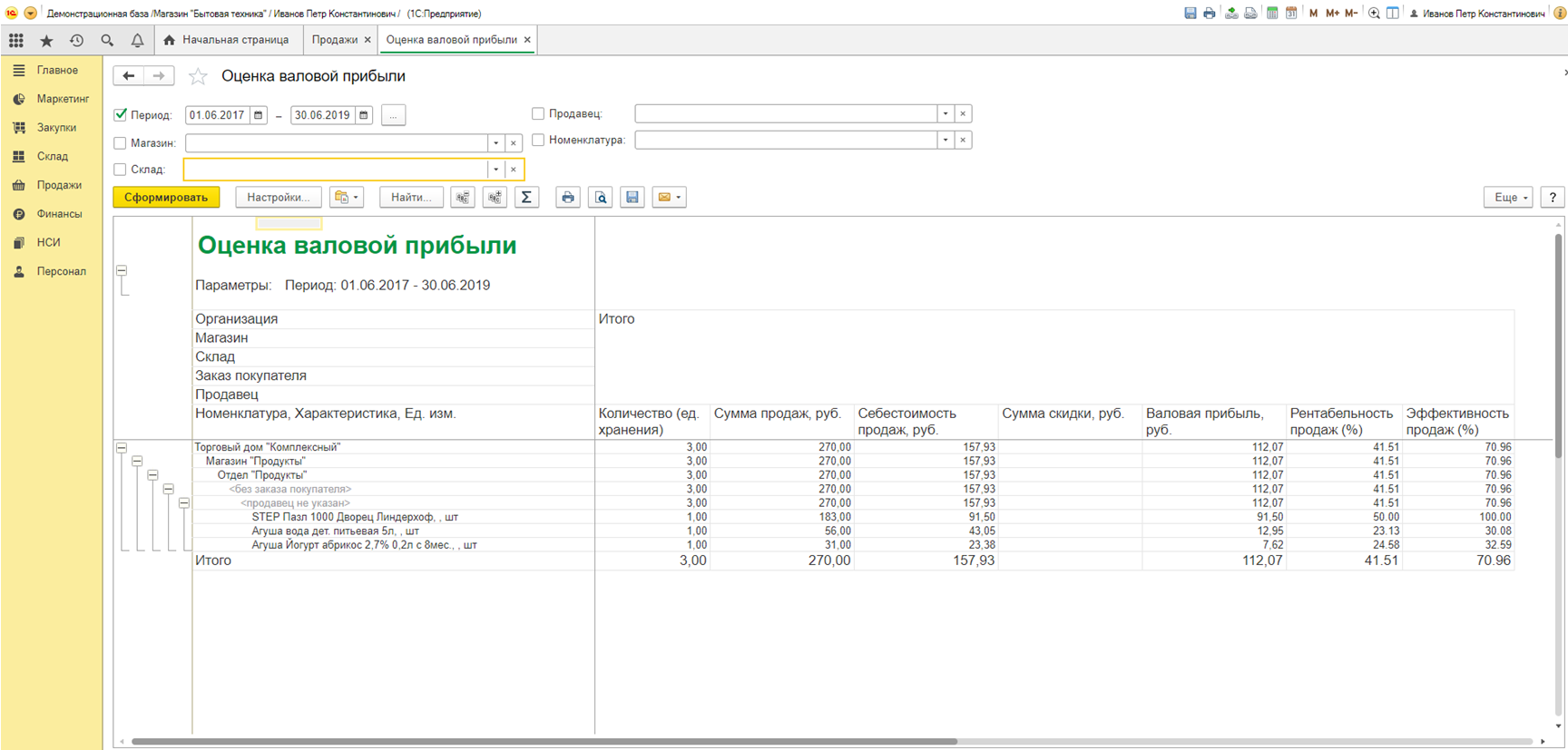1568x750 pixels.
Task: Click the sum (Sigma) toolbar icon
Action: (526, 198)
